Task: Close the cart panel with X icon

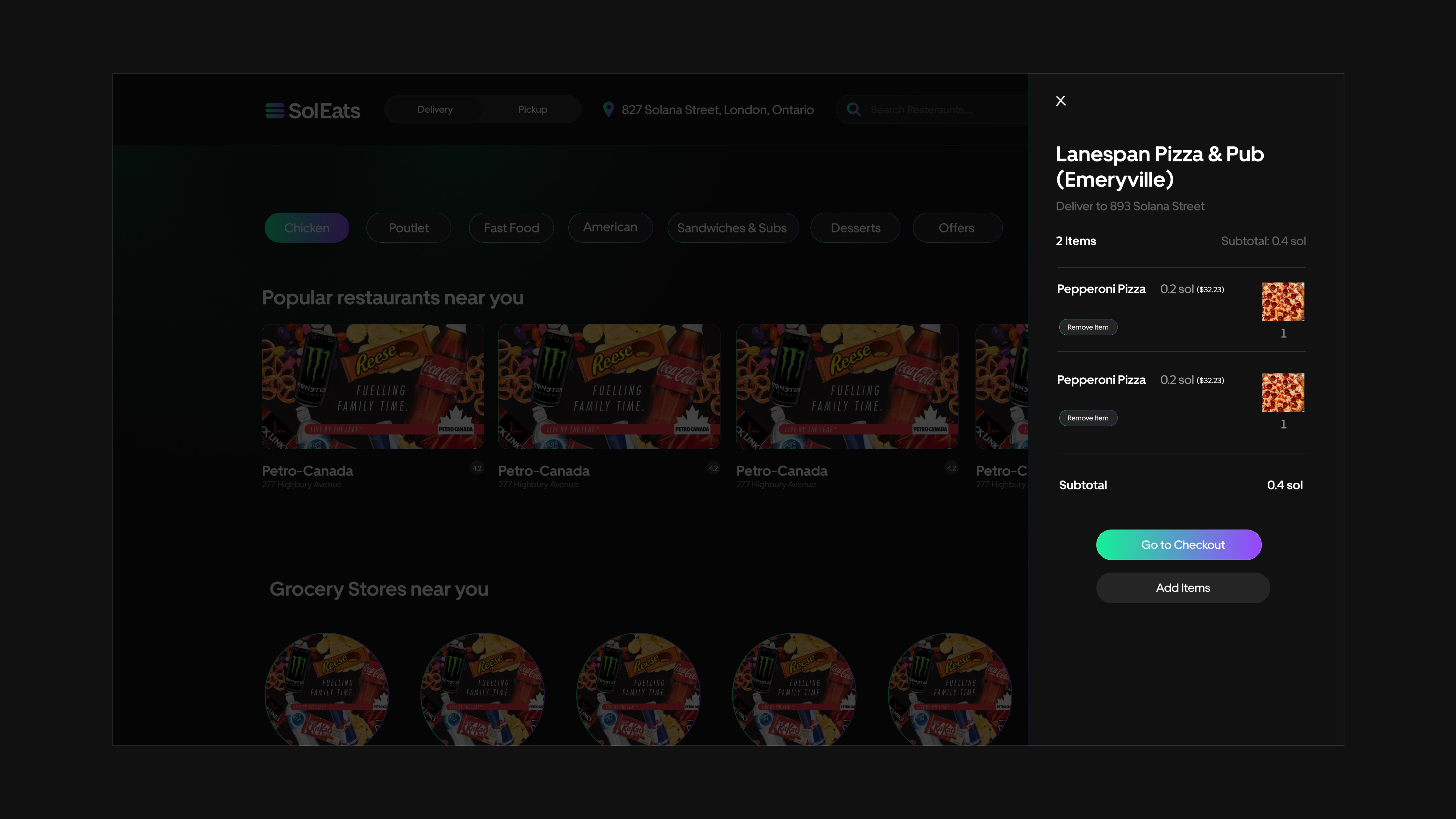Action: (1060, 101)
